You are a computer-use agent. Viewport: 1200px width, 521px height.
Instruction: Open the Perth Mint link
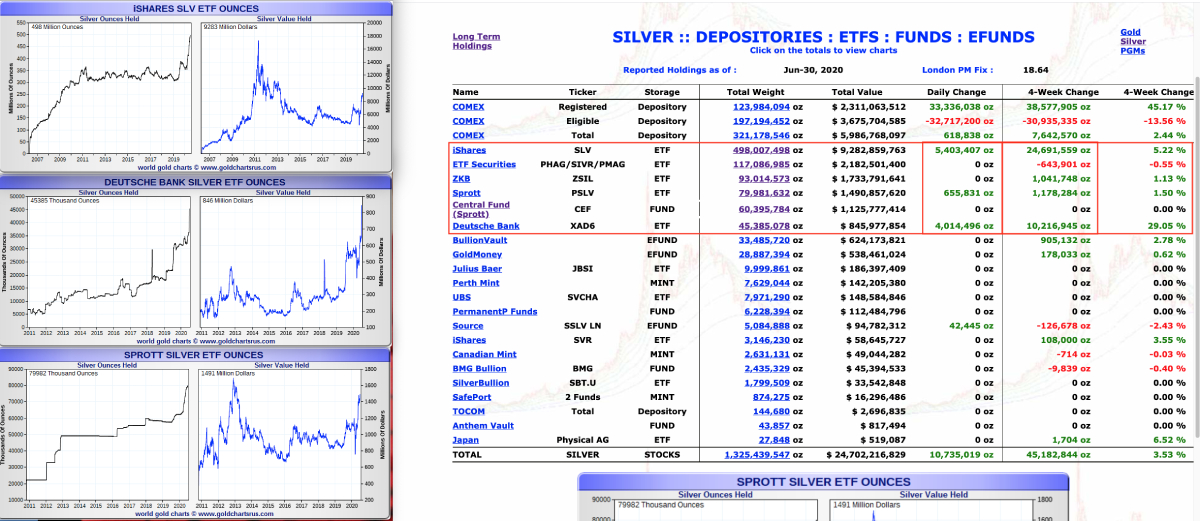[x=476, y=283]
